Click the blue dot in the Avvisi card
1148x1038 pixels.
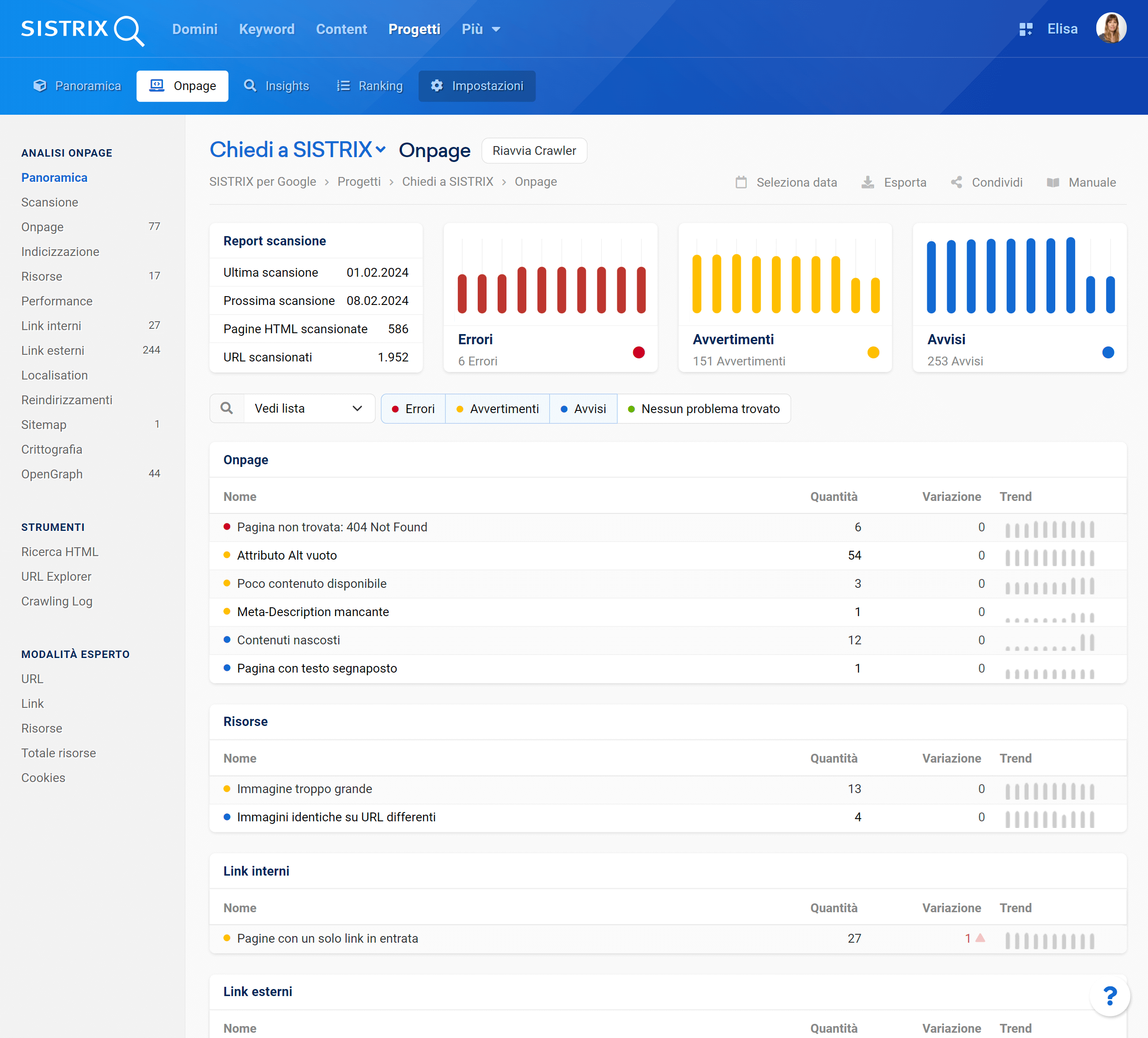click(x=1108, y=352)
